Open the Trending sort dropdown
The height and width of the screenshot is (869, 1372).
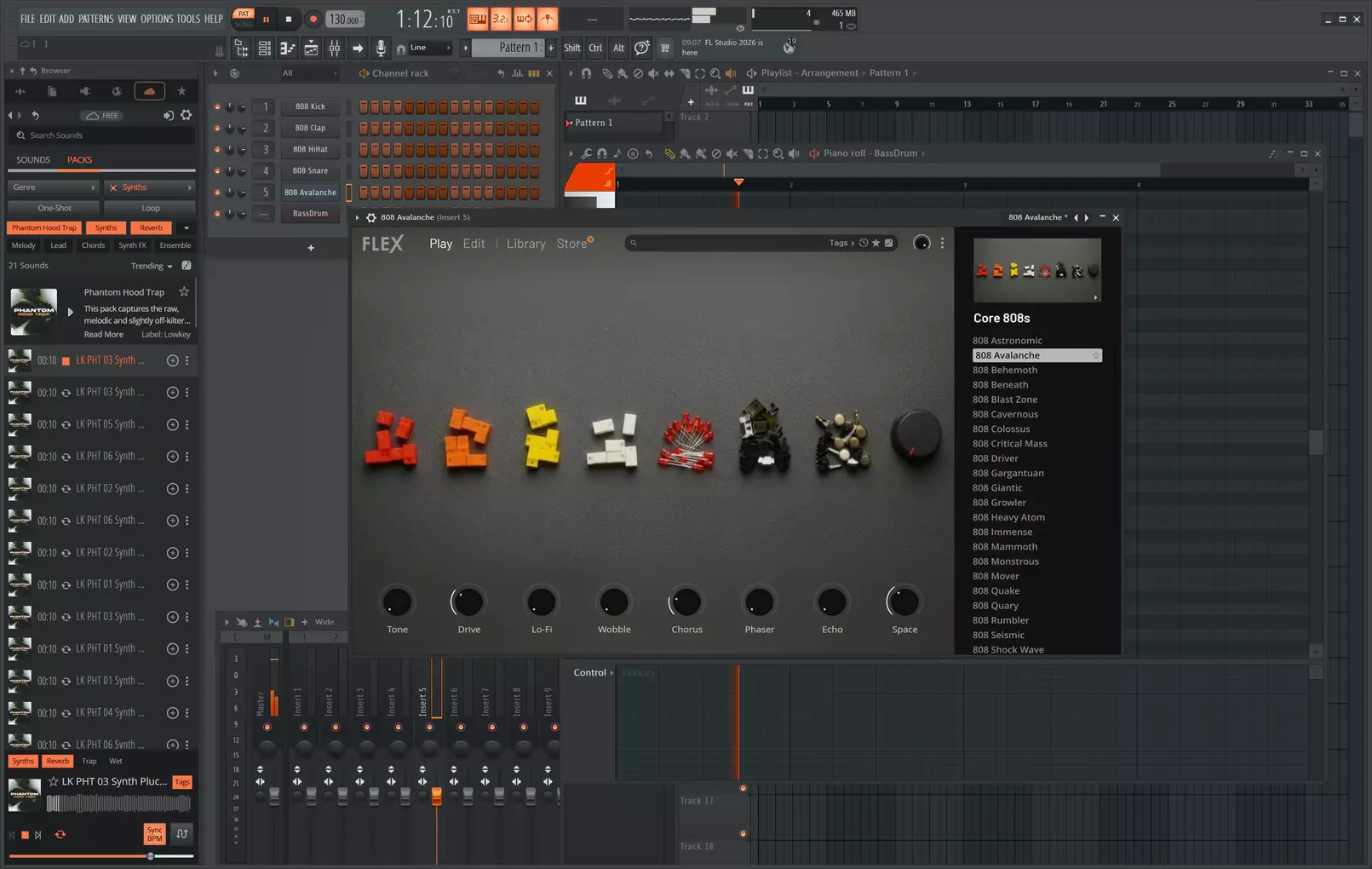coord(152,266)
